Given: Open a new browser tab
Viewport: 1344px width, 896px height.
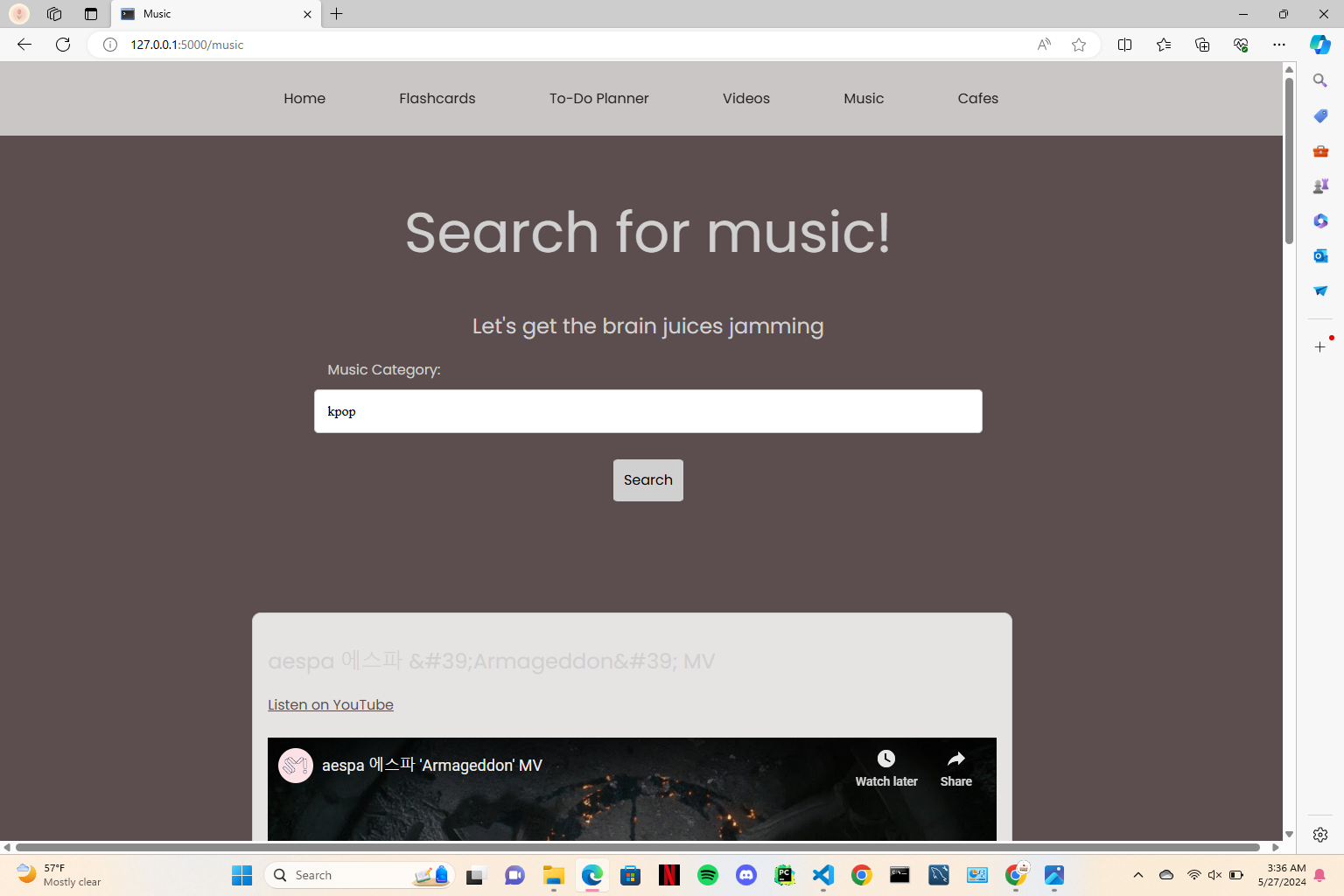Looking at the screenshot, I should point(337,14).
